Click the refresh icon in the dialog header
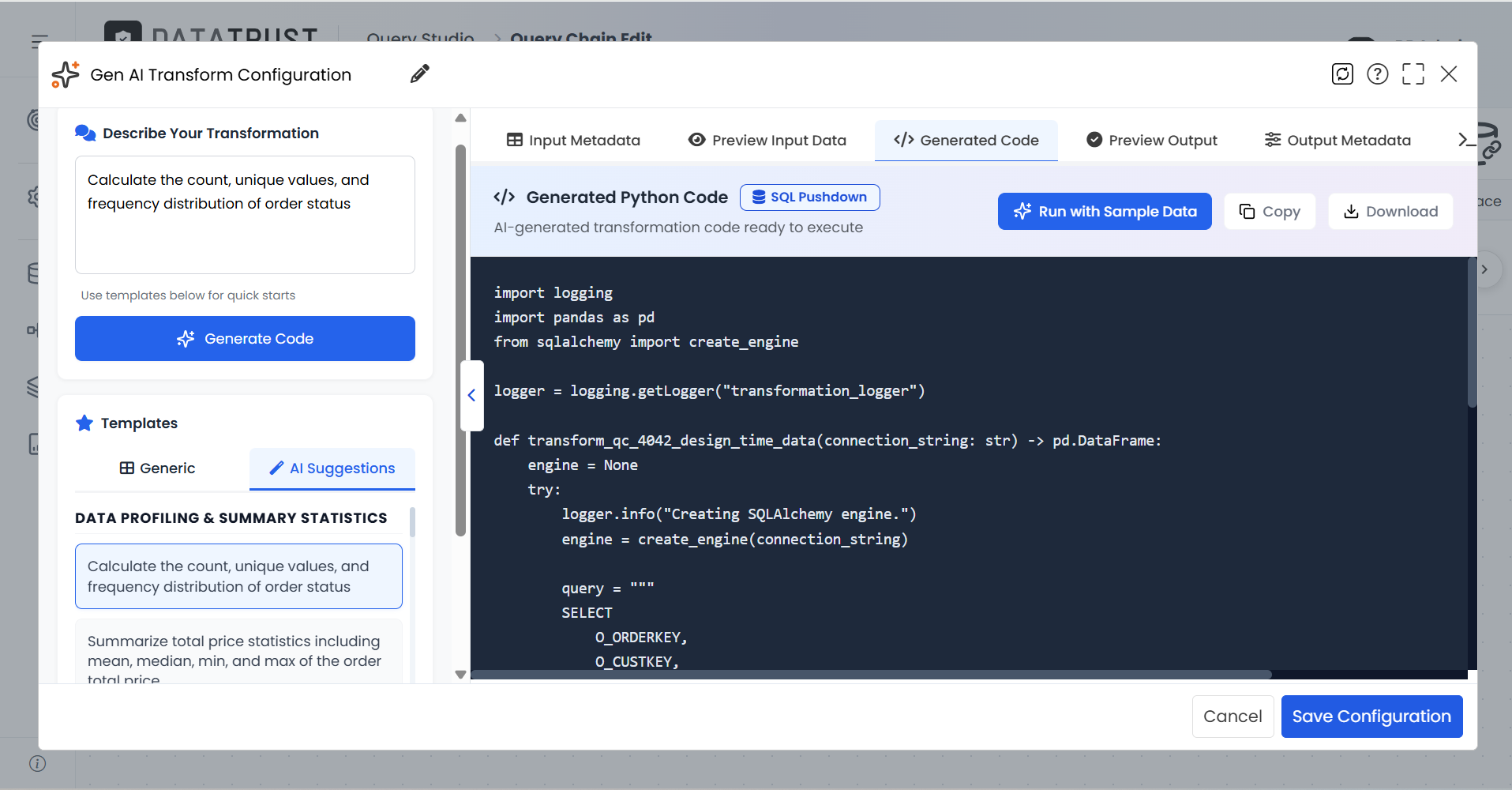The width and height of the screenshot is (1512, 790). click(1342, 74)
